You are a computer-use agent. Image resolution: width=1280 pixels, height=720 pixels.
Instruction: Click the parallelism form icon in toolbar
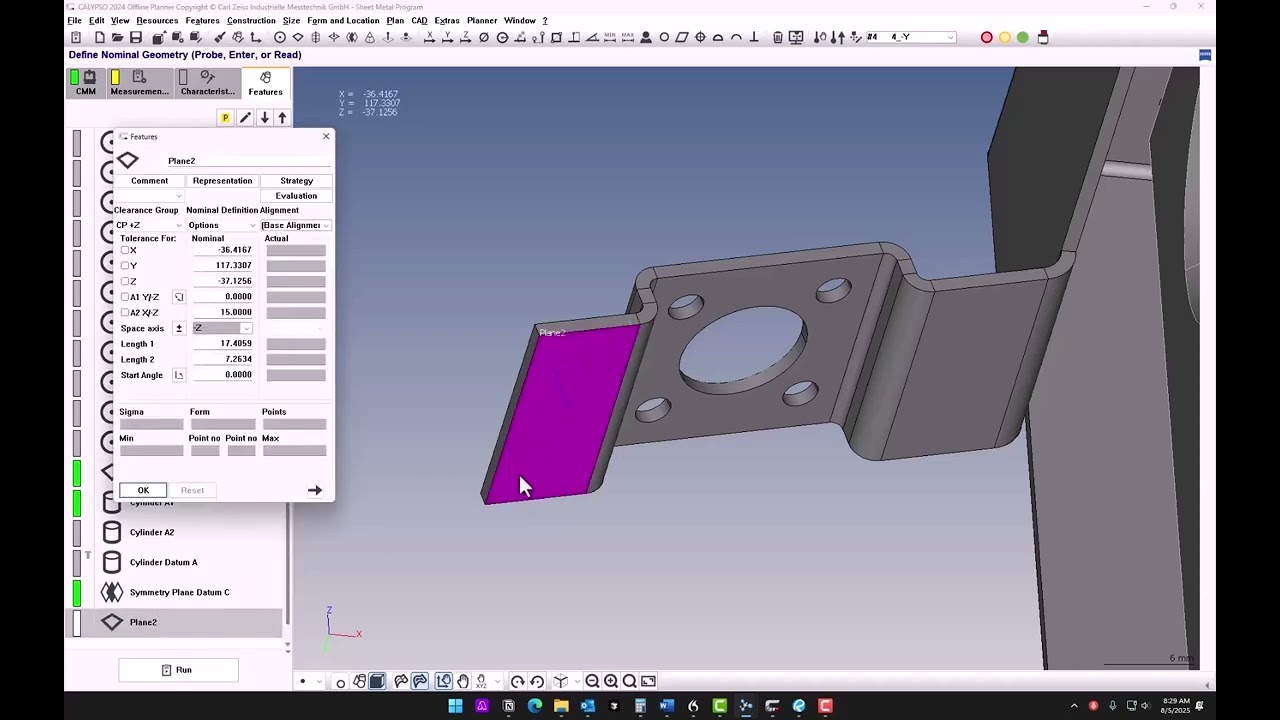point(682,38)
